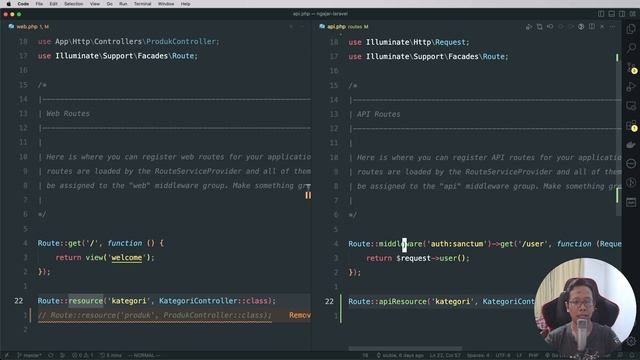Click errors and warnings count in the status bar

(82, 356)
